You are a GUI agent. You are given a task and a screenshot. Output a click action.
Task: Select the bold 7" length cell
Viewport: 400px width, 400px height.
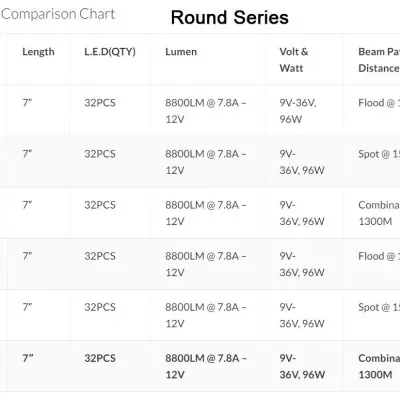click(x=28, y=358)
